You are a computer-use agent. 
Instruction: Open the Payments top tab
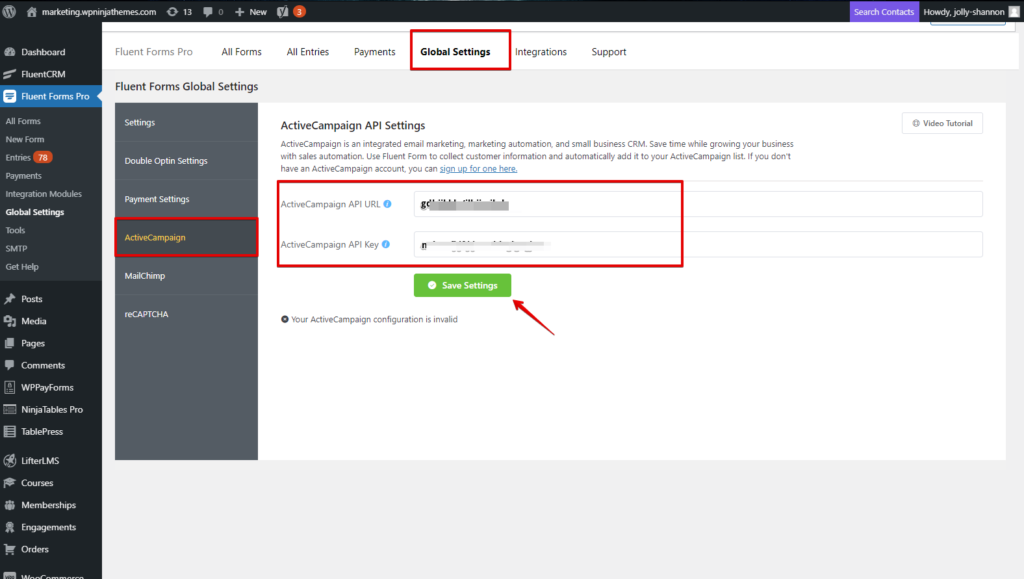[x=375, y=52]
